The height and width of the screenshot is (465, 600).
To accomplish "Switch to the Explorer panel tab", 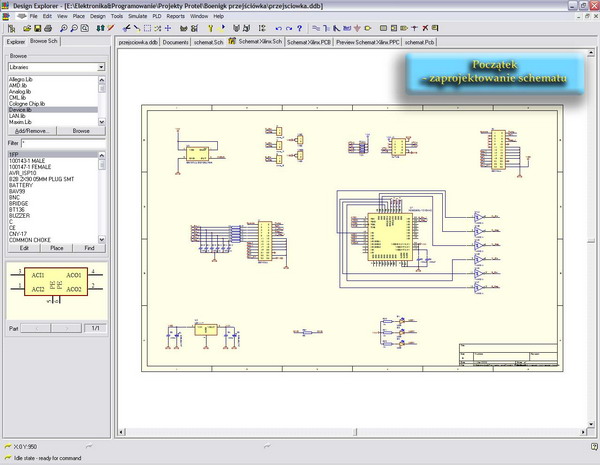I will coord(16,42).
